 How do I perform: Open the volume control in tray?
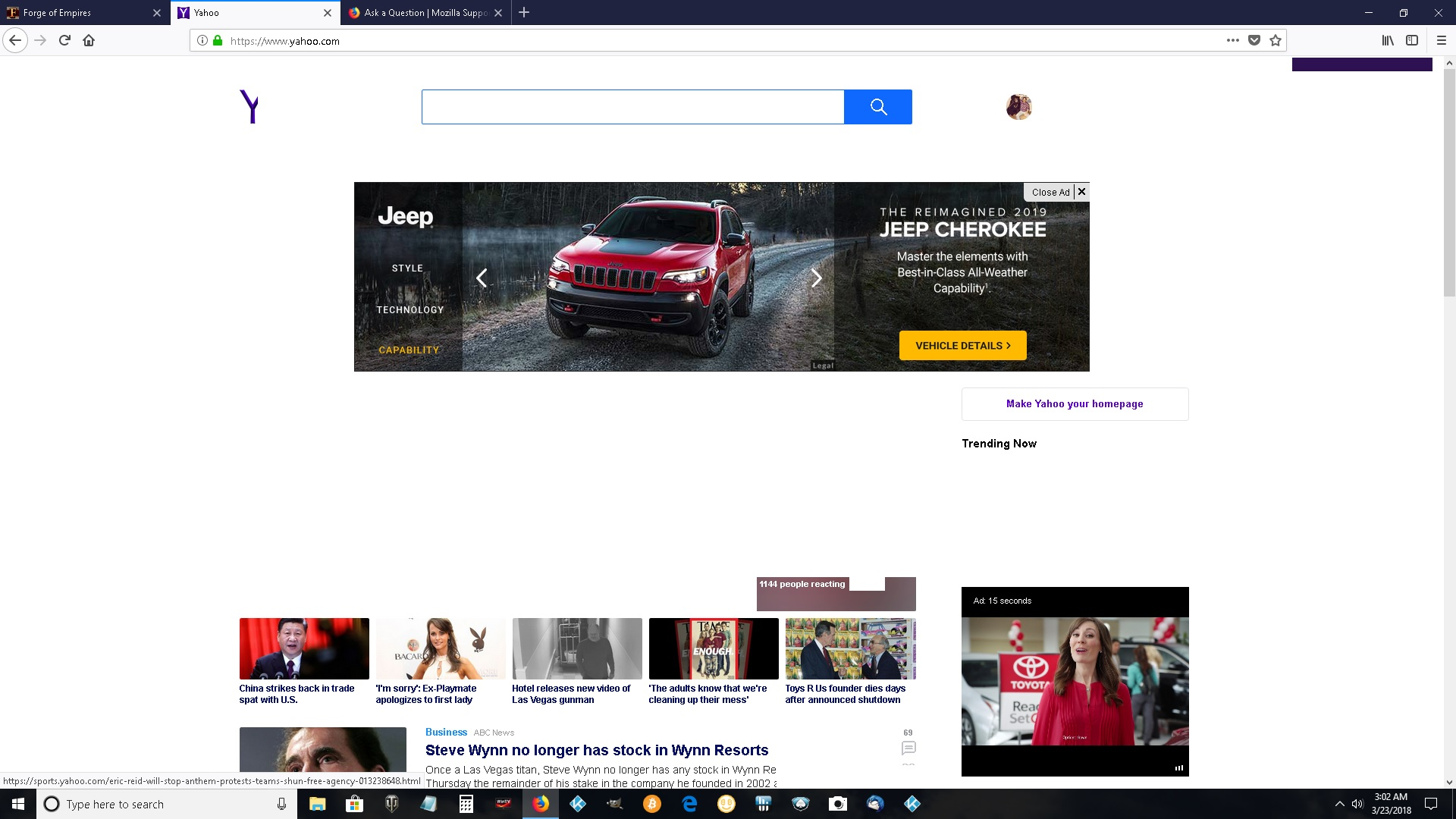click(x=1357, y=804)
